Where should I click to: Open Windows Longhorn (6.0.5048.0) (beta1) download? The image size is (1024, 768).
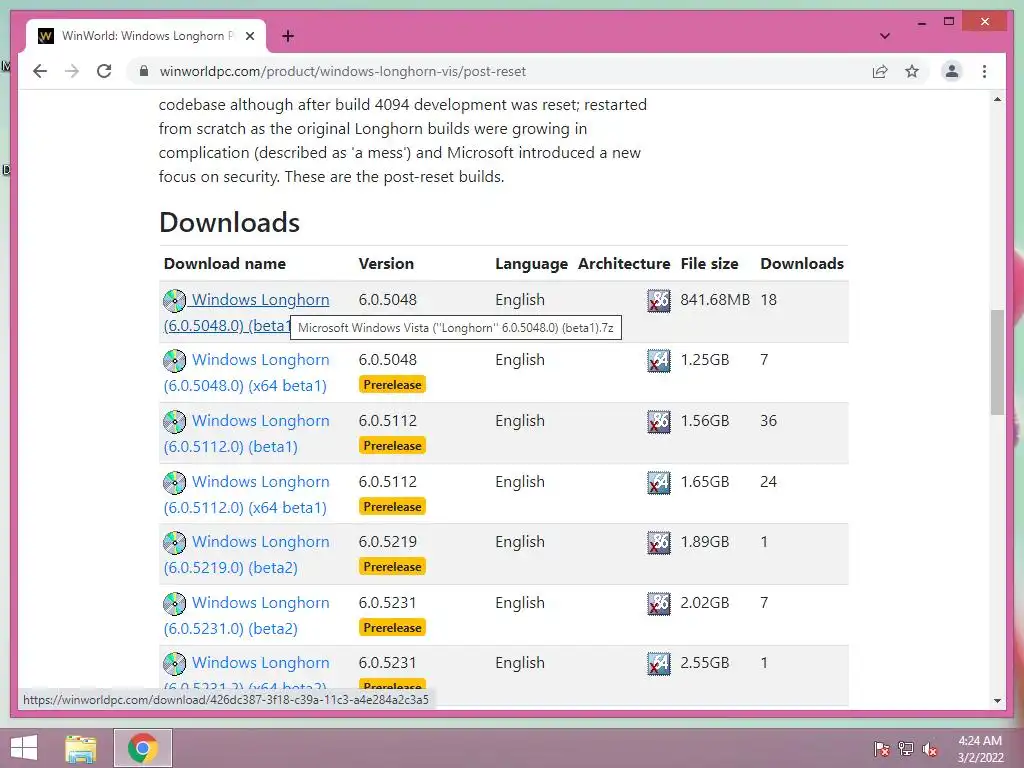(260, 300)
